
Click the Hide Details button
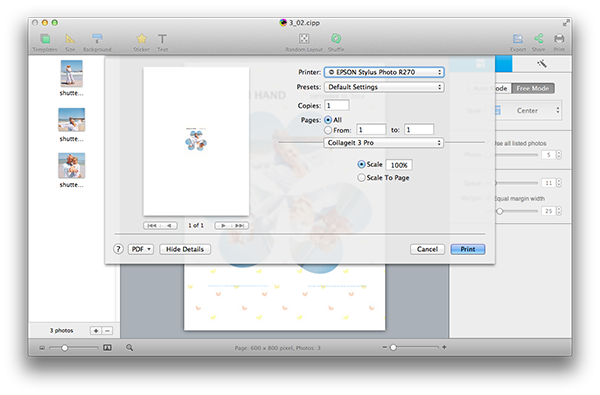coord(185,249)
